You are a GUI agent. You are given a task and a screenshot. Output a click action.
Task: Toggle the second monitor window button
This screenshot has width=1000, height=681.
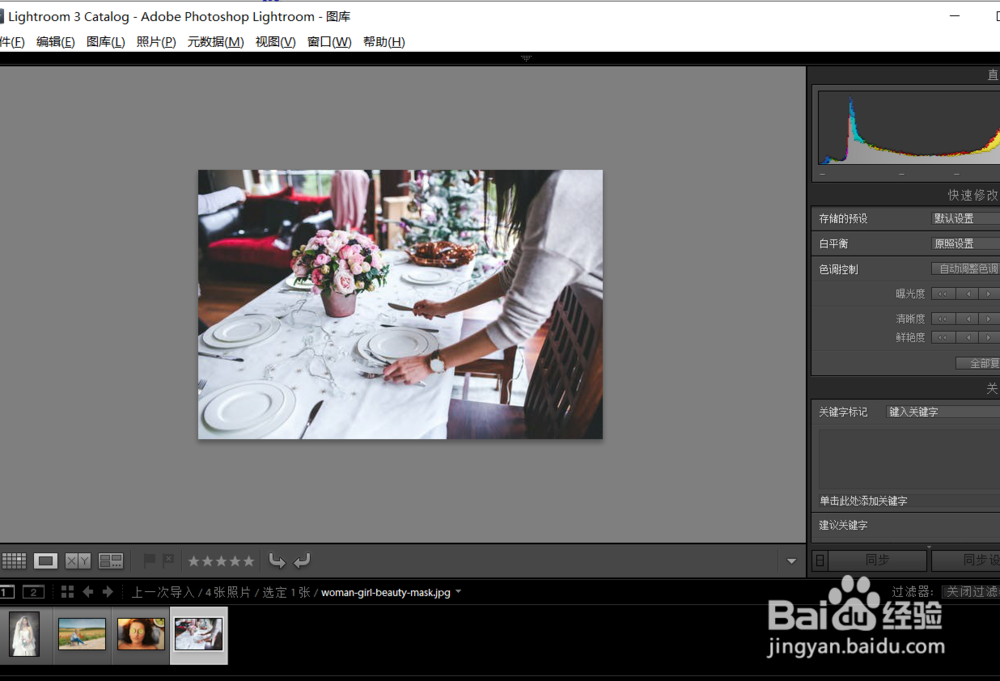click(x=33, y=592)
